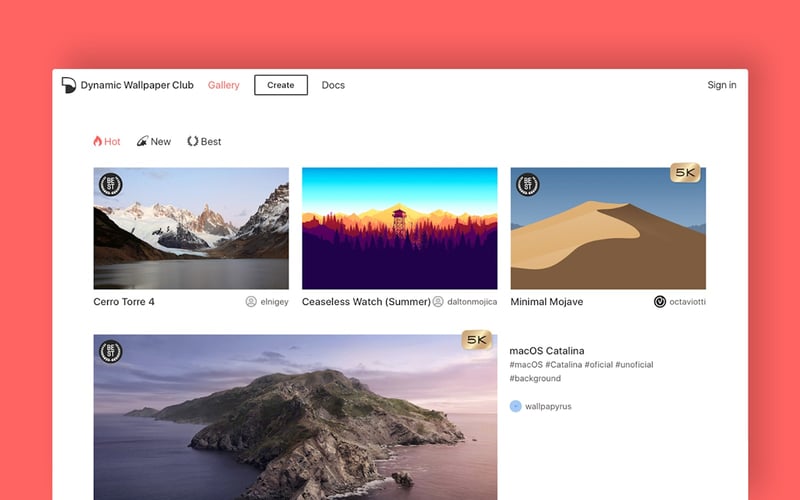Click the #Catalina hashtag

(564, 365)
